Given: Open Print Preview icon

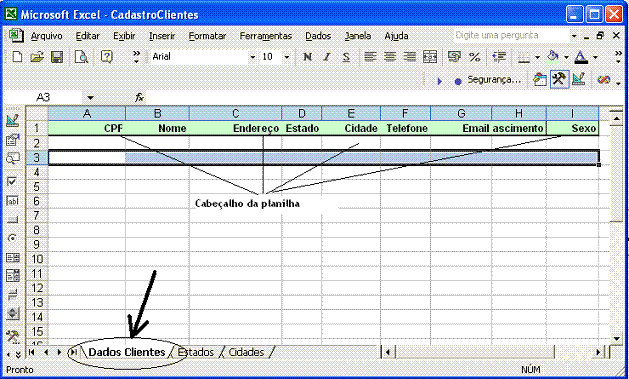Looking at the screenshot, I should 81,57.
